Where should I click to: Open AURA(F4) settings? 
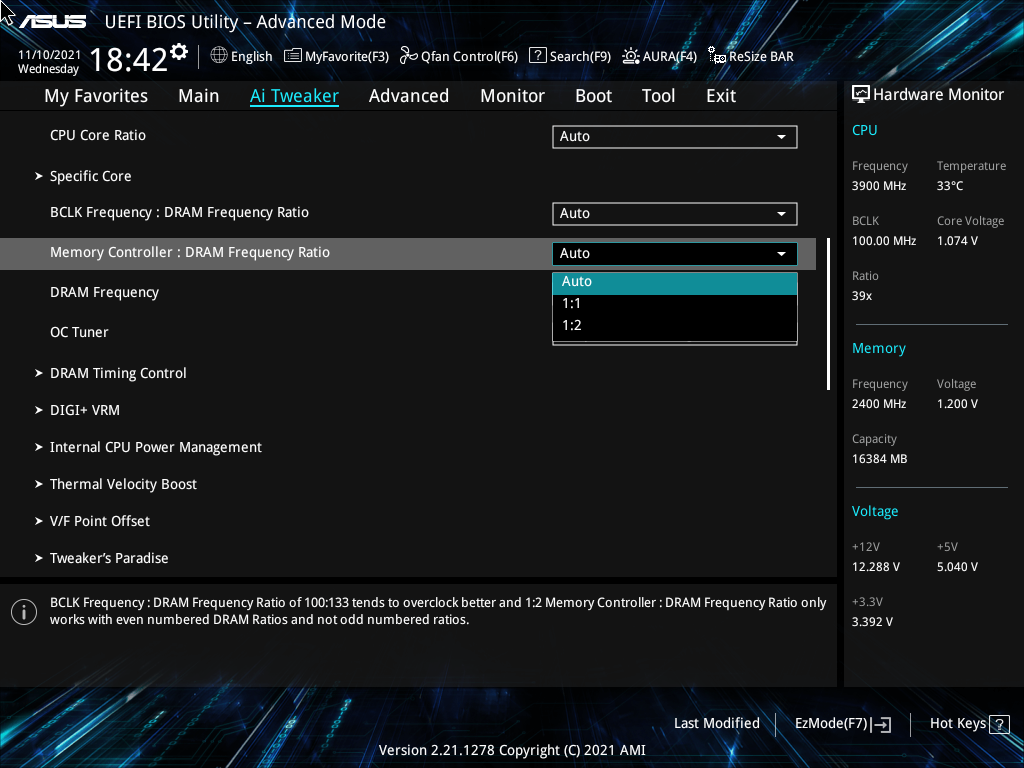click(x=660, y=56)
